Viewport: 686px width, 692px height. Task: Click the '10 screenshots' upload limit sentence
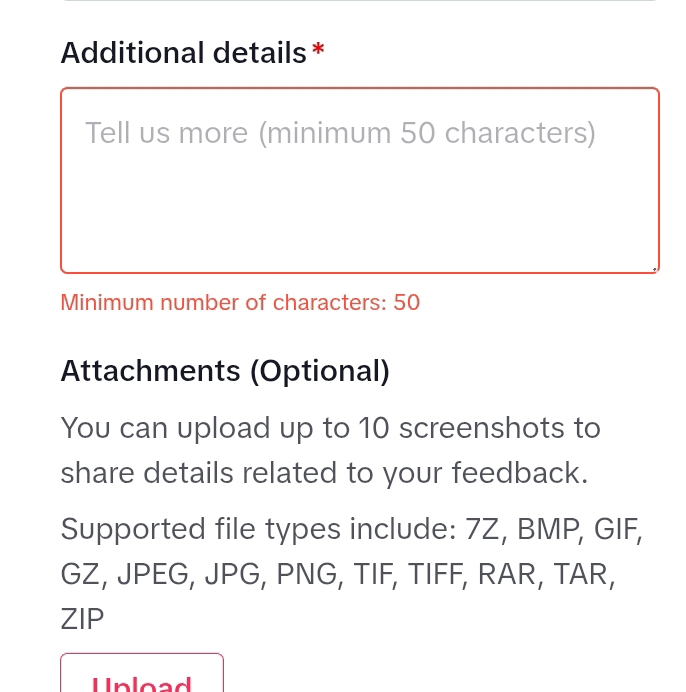tap(330, 428)
